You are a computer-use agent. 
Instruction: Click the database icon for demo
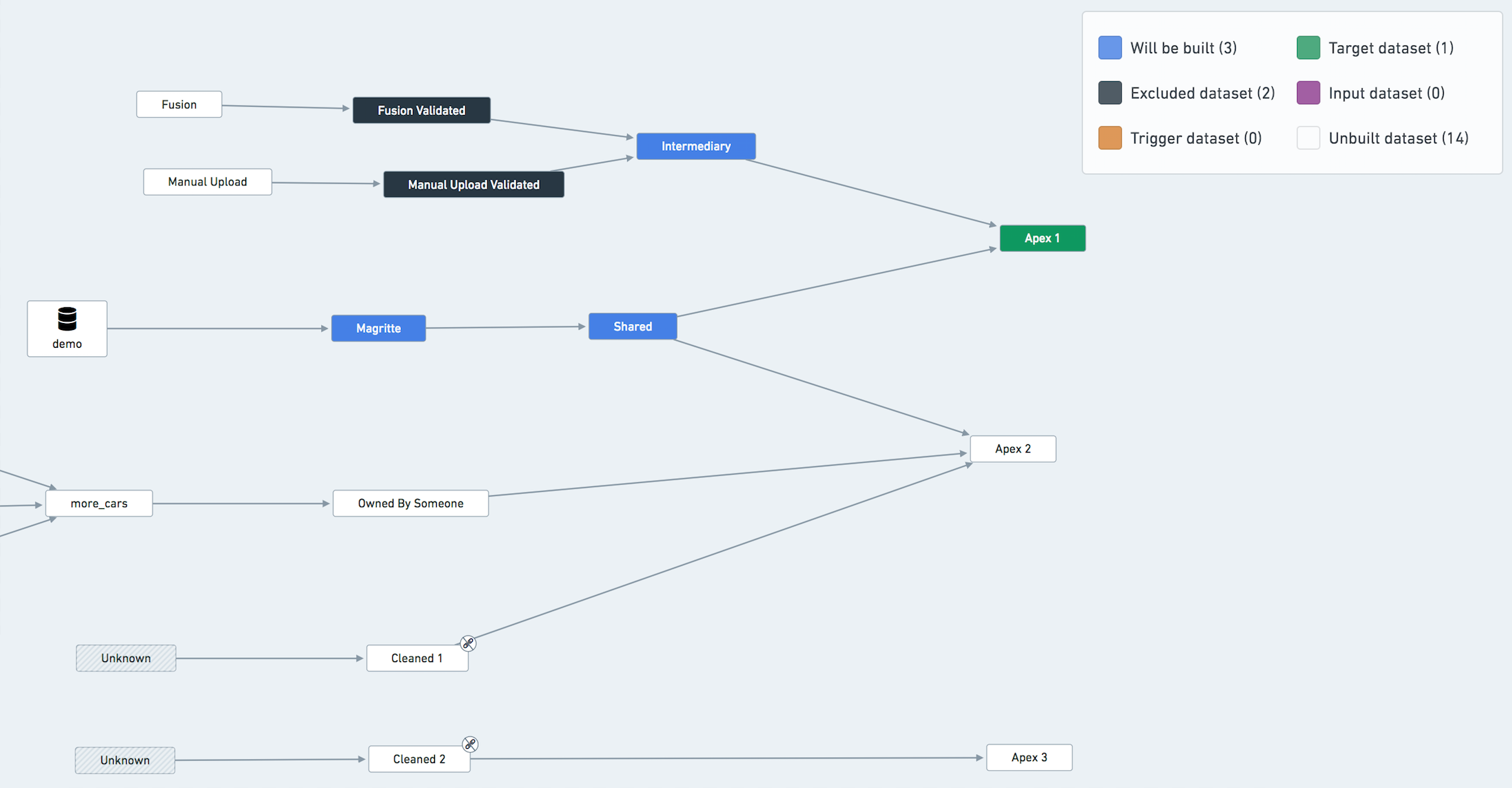click(66, 318)
